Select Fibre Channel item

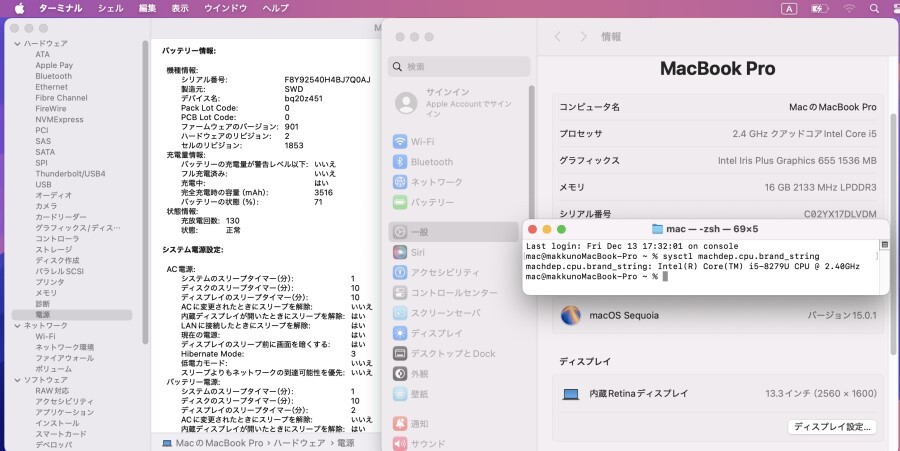[61, 98]
